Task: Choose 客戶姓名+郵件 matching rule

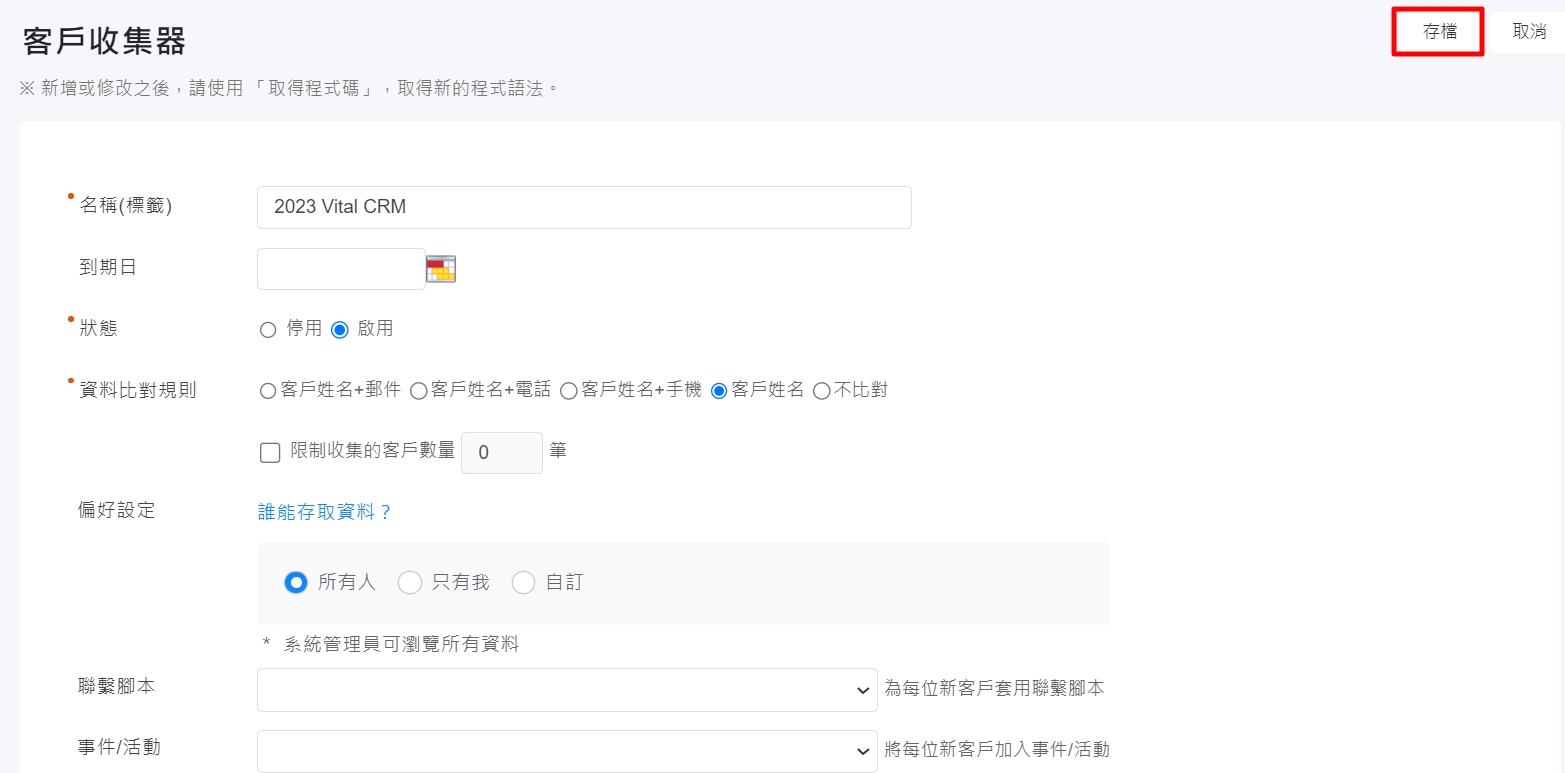Action: (268, 391)
